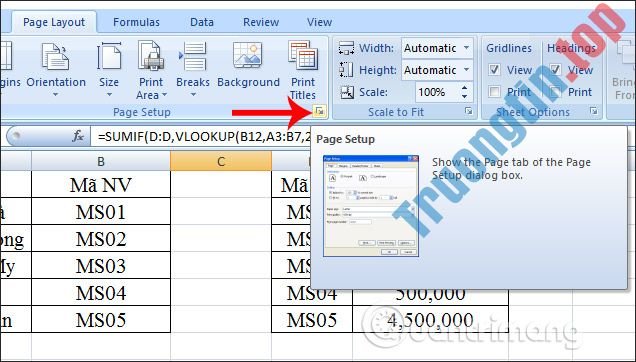Select column B header
This screenshot has width=636, height=362.
(x=101, y=162)
